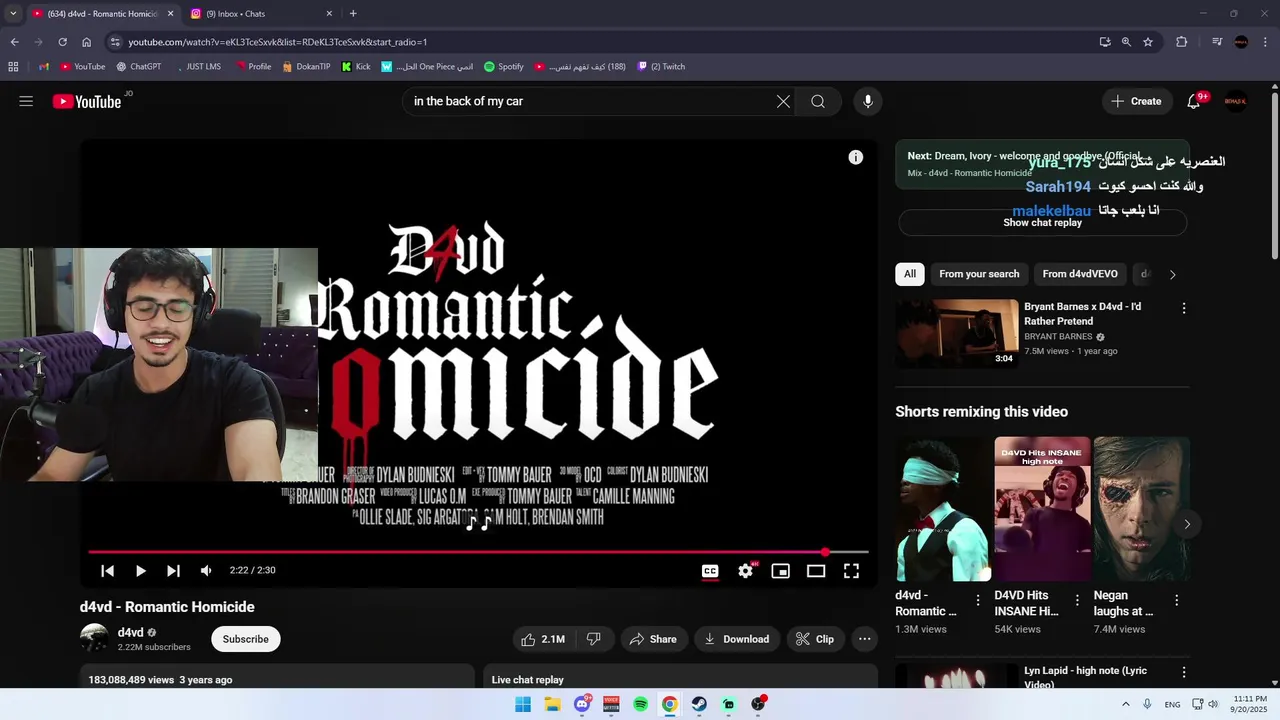Skip to previous video in playlist
This screenshot has height=720, width=1280.
coord(107,571)
